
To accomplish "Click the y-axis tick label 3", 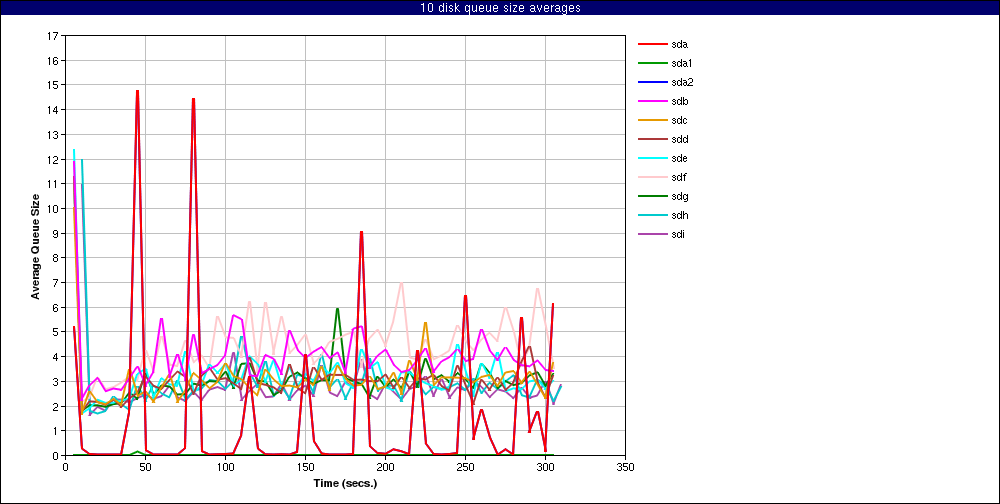I will (55, 382).
